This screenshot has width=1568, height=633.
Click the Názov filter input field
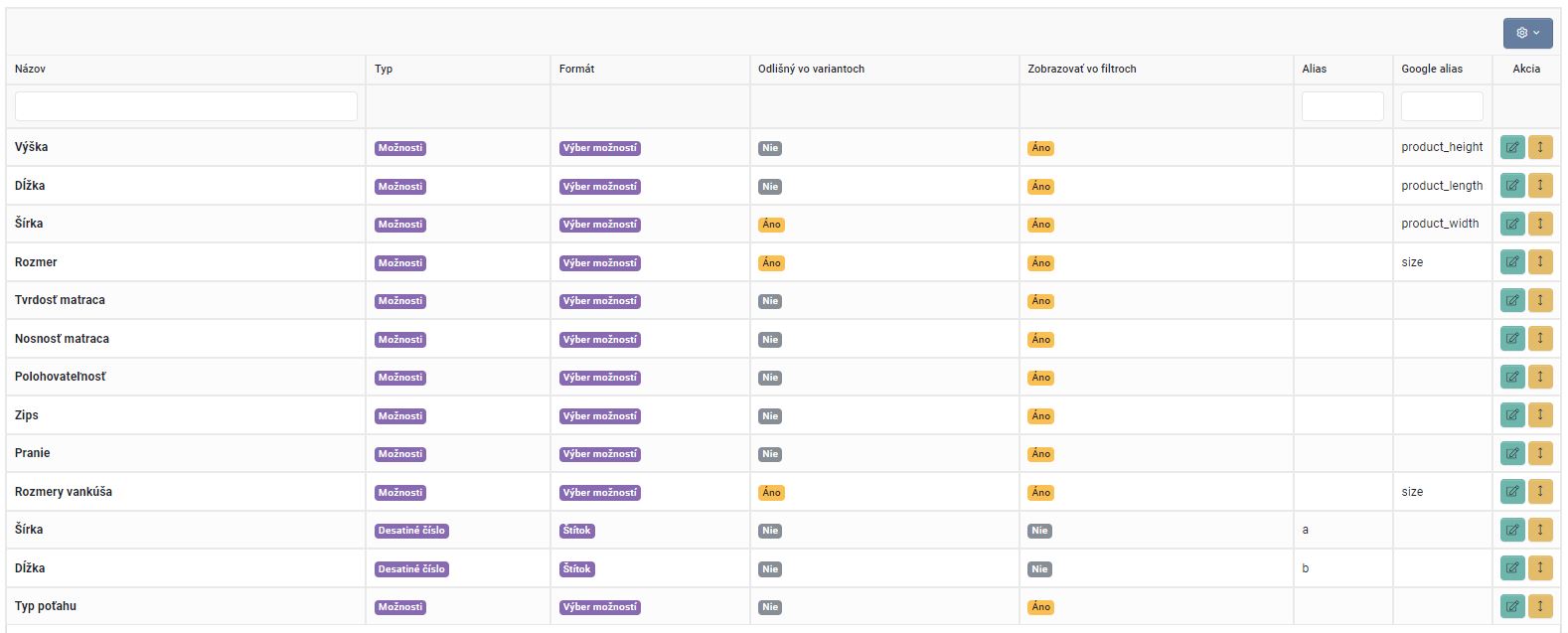pos(186,106)
